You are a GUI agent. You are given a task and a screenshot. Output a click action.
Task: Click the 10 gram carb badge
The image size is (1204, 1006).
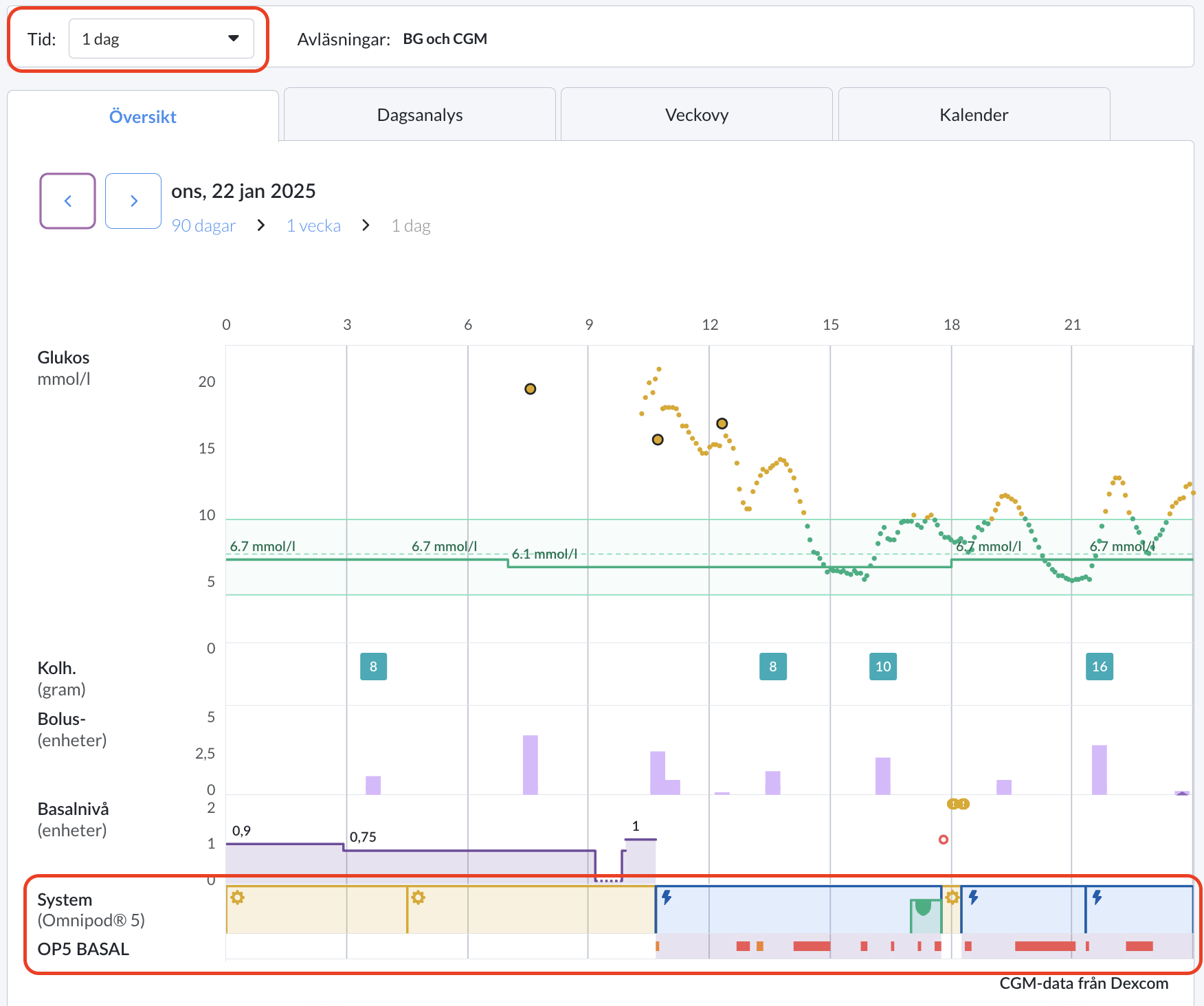click(x=883, y=667)
